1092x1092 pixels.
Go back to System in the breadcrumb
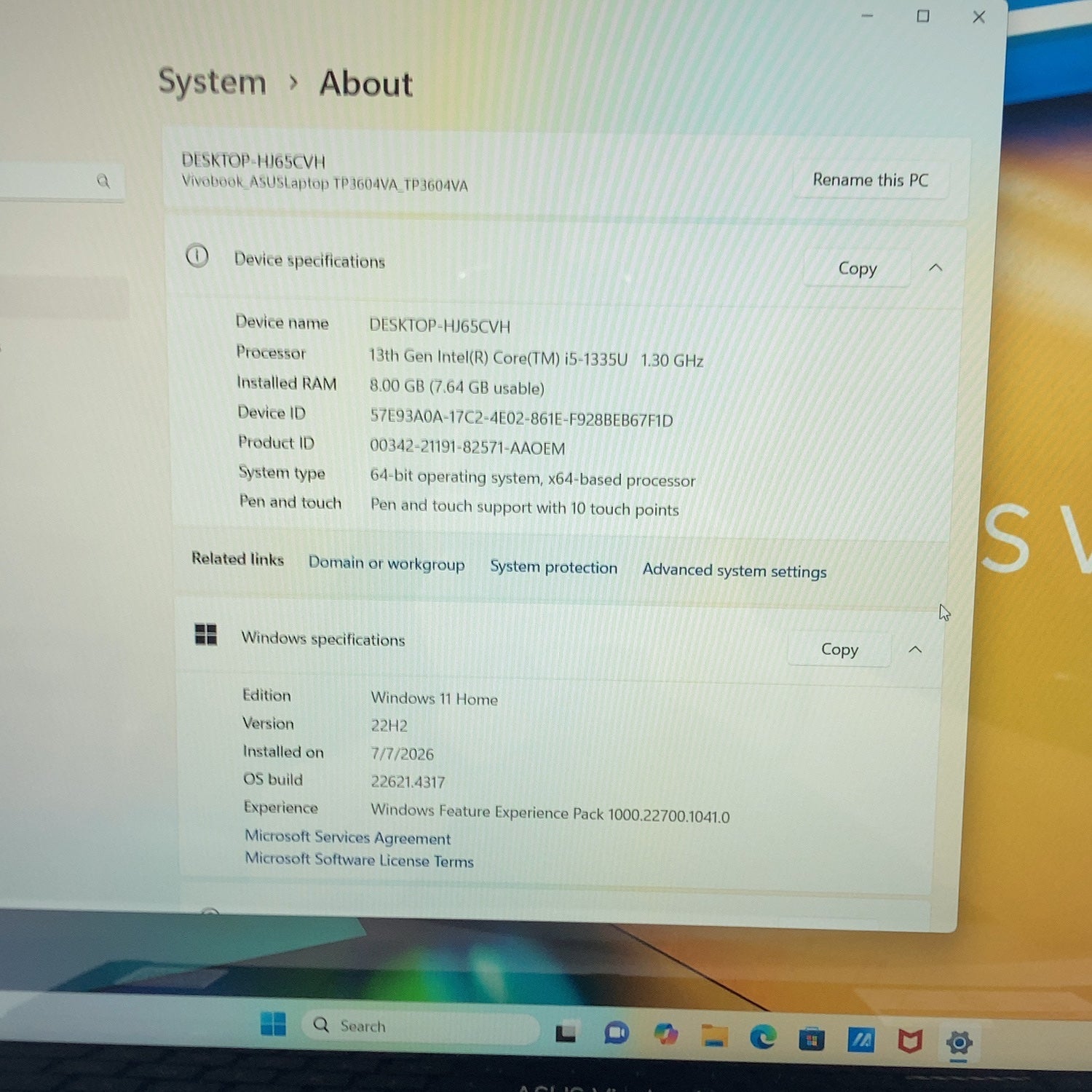click(x=213, y=82)
